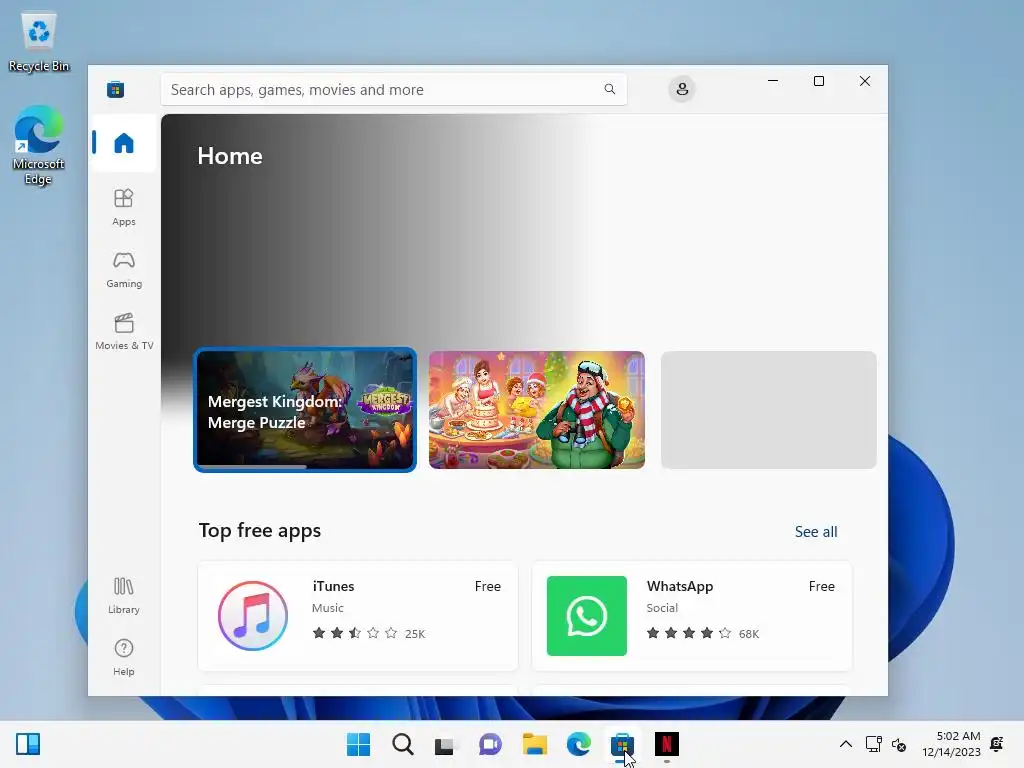Open the Recycle Bin desktop icon
The image size is (1024, 768).
pyautogui.click(x=39, y=42)
